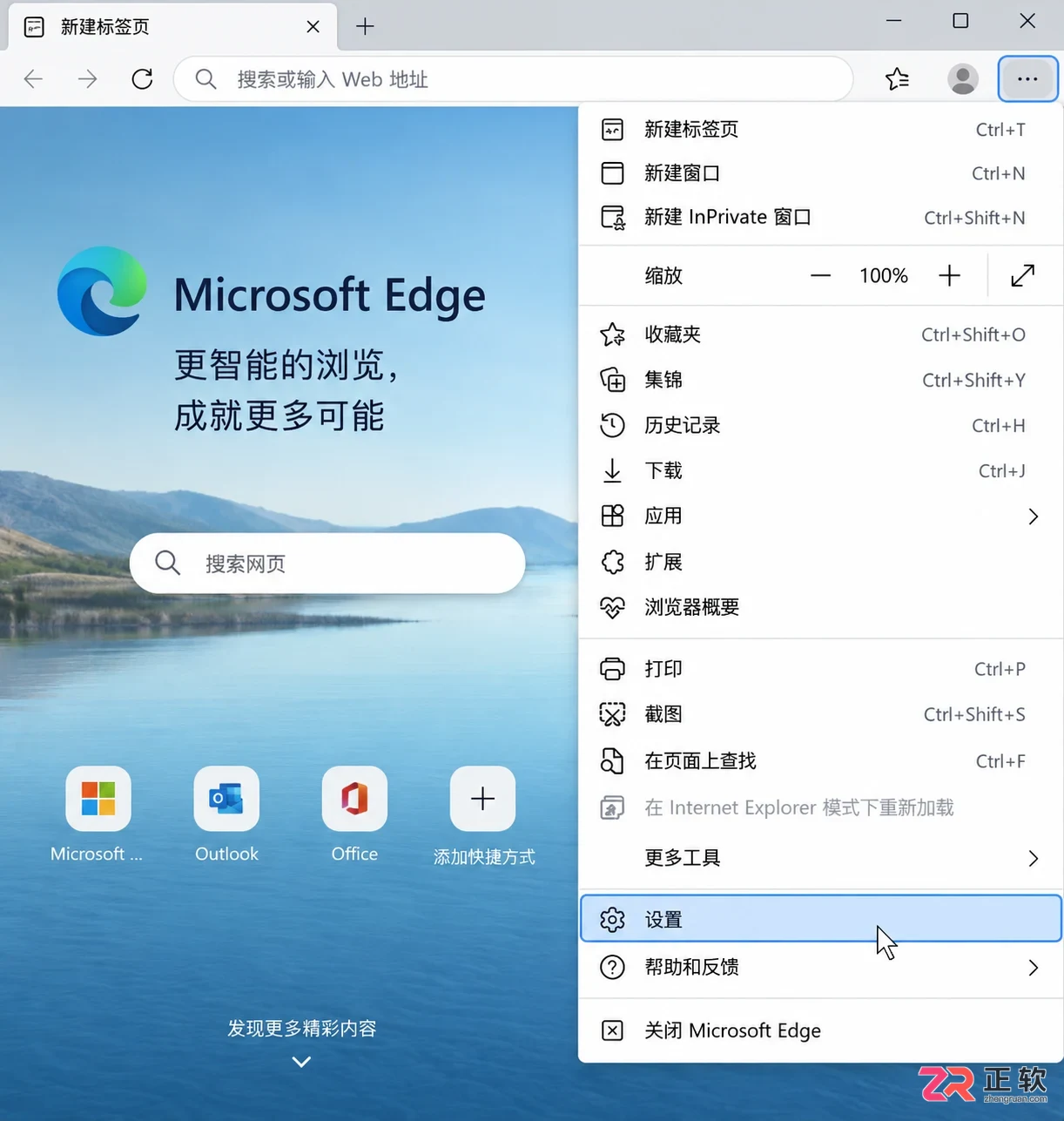Refresh the page with the reload icon
Image resolution: width=1064 pixels, height=1121 pixels.
[x=142, y=79]
